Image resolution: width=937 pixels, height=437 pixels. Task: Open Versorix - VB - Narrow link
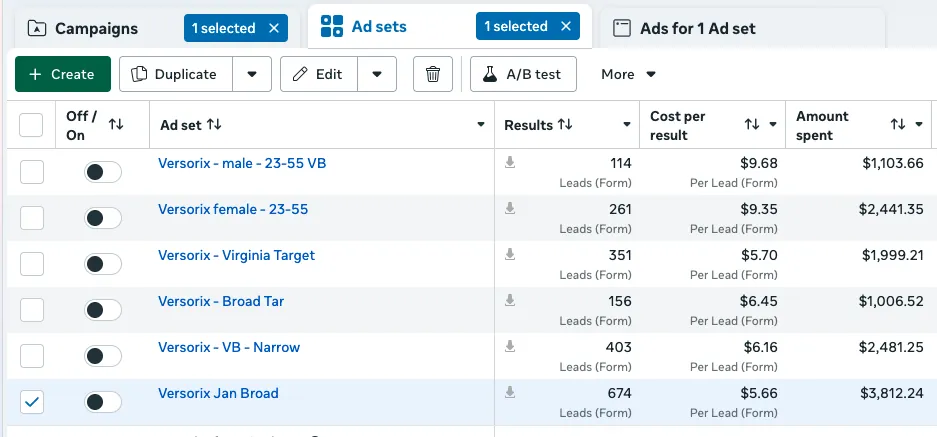(x=229, y=347)
